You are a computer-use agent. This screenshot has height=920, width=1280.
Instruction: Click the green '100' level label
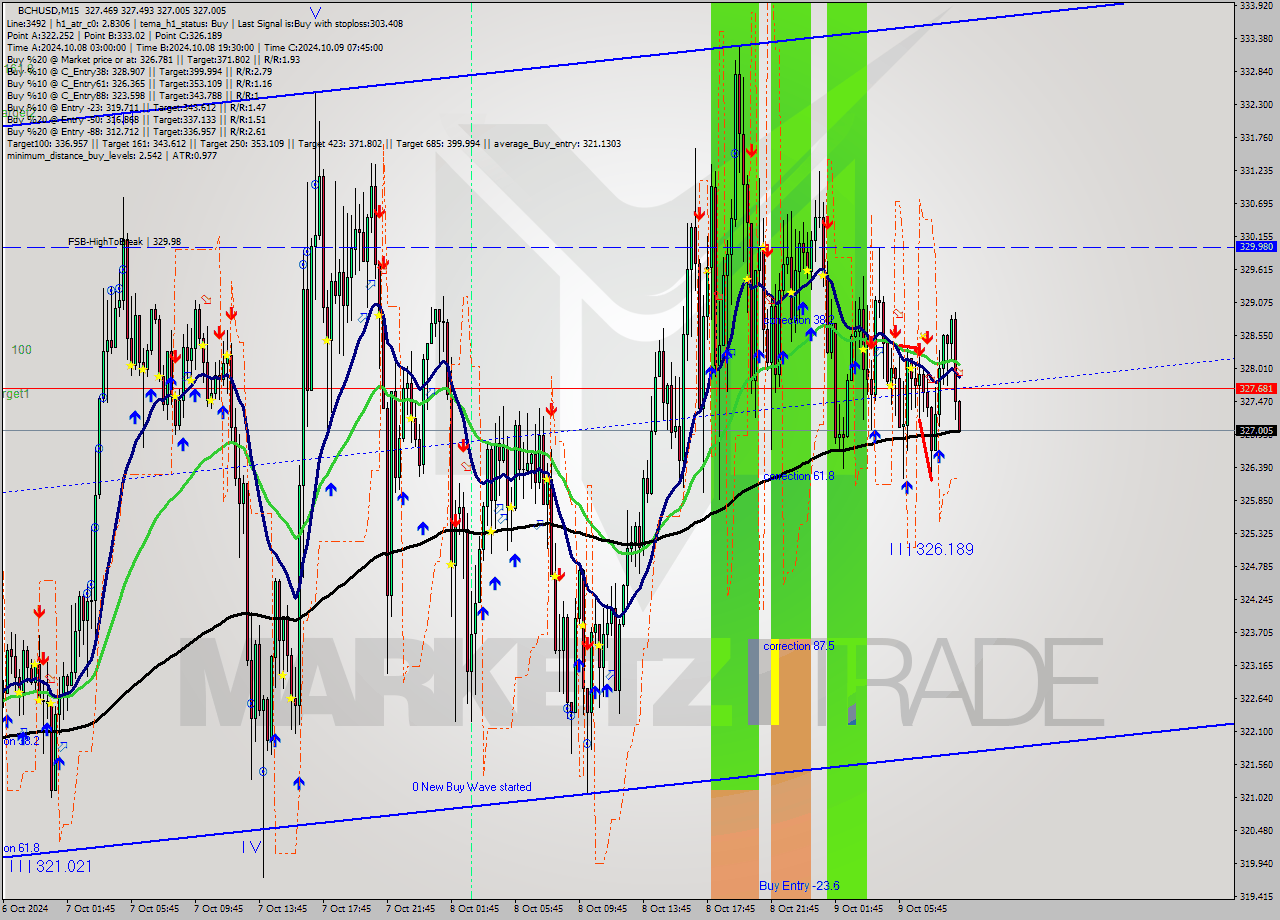click(x=22, y=350)
